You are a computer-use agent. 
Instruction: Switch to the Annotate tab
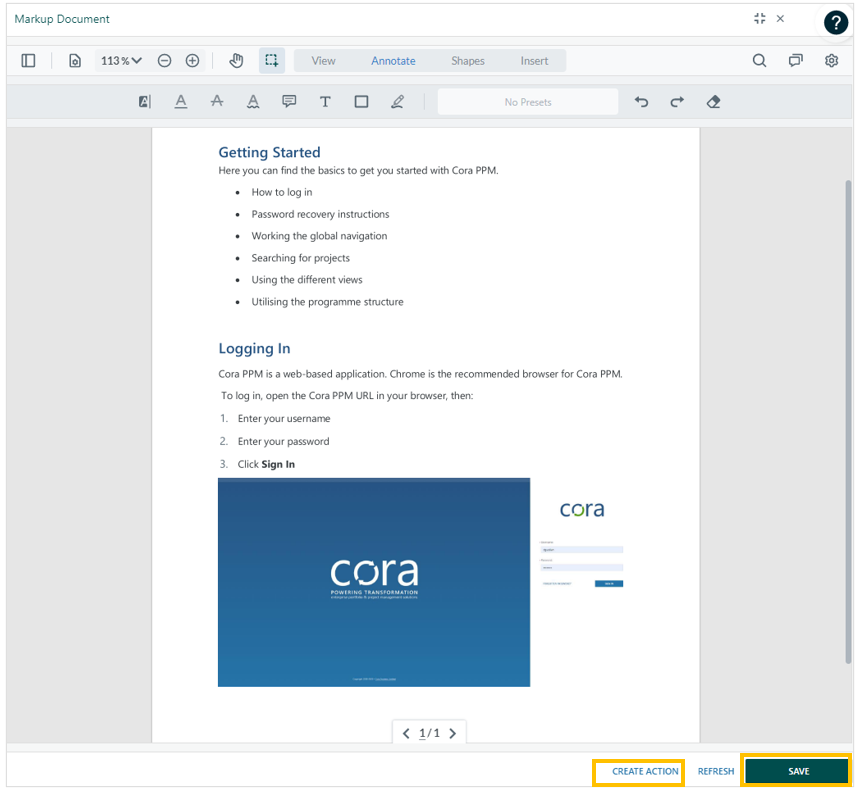(x=393, y=61)
